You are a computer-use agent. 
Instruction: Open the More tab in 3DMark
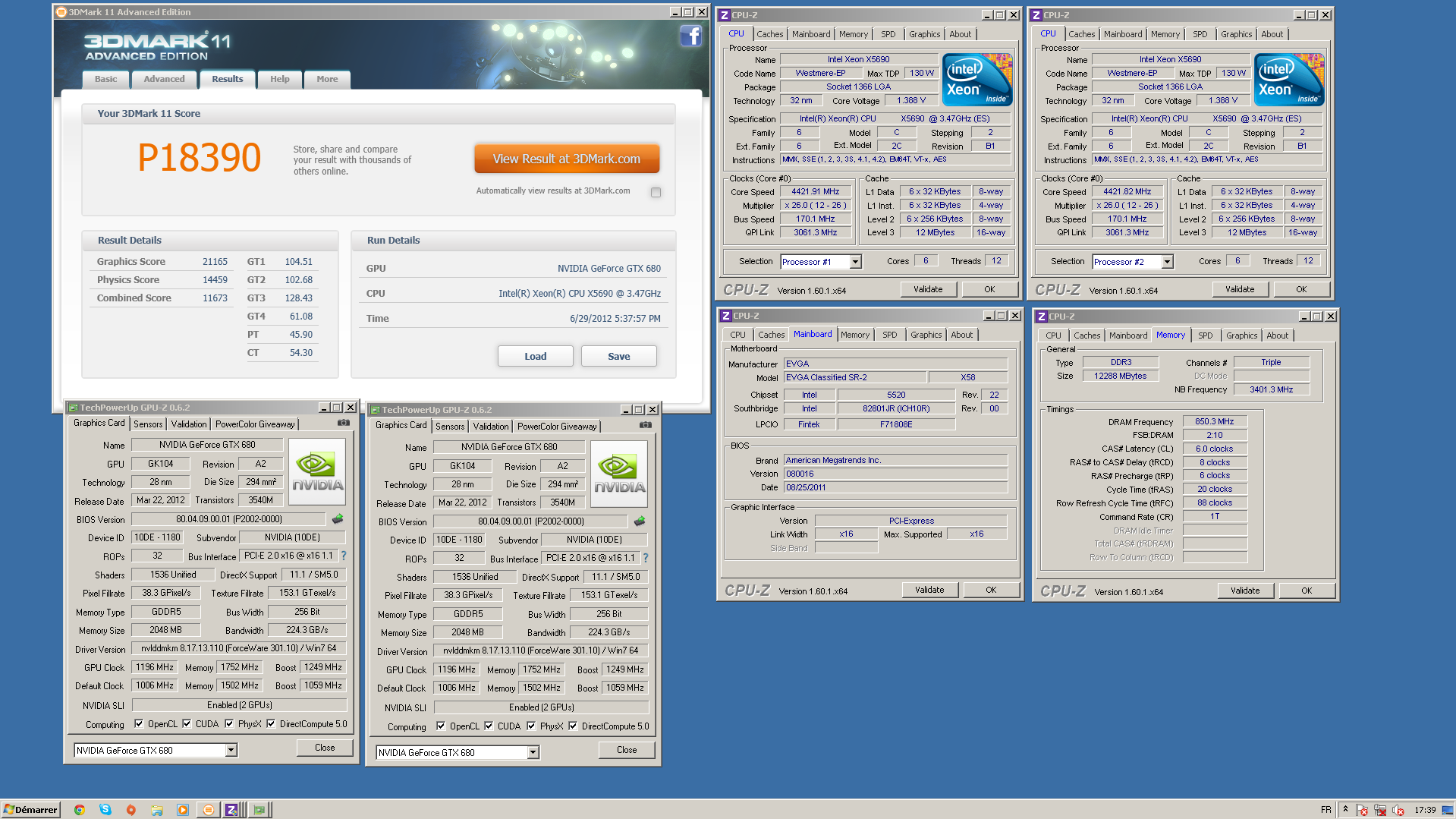[327, 79]
